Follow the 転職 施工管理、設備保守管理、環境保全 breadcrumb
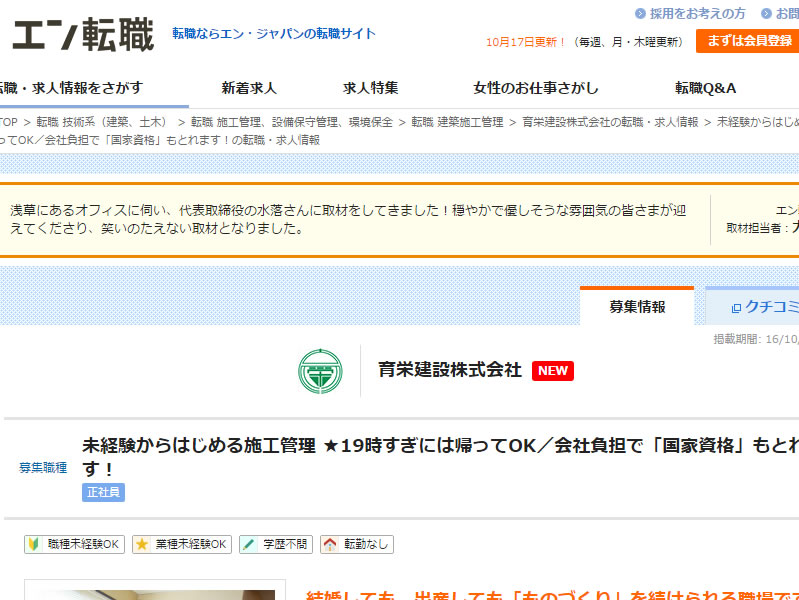The width and height of the screenshot is (799, 600). [292, 122]
